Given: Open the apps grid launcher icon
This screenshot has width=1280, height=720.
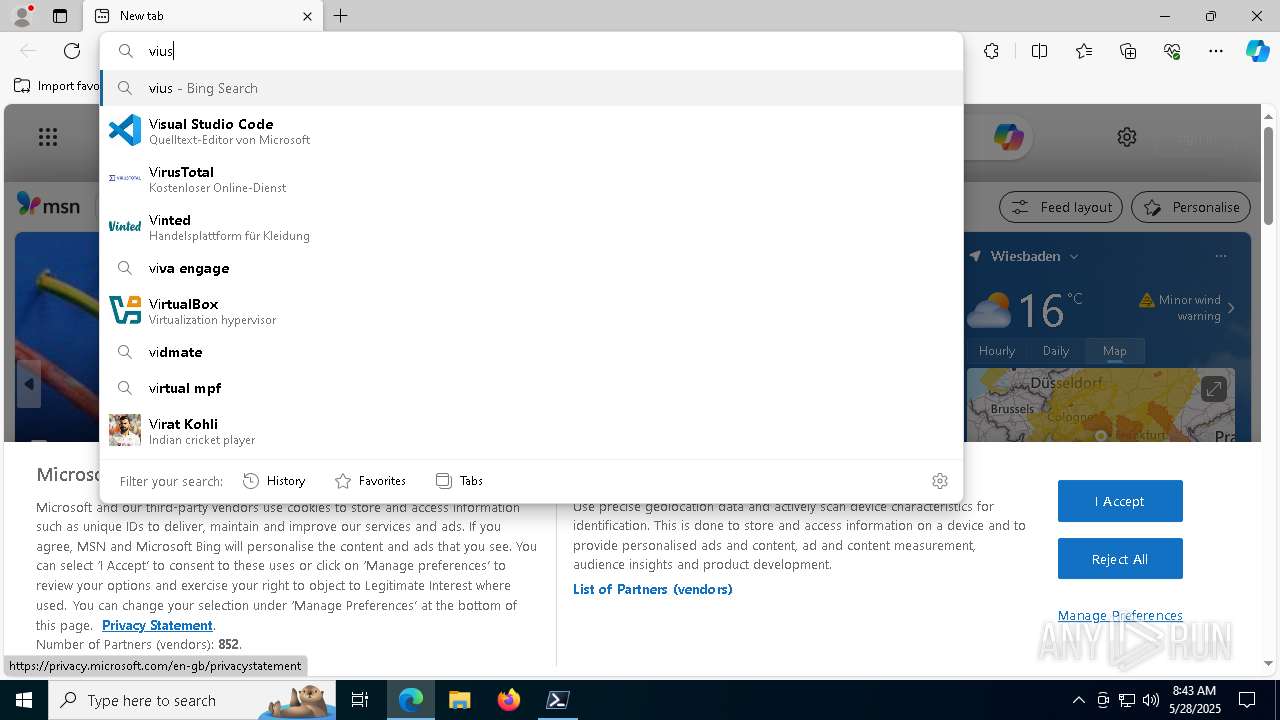Looking at the screenshot, I should tap(48, 137).
